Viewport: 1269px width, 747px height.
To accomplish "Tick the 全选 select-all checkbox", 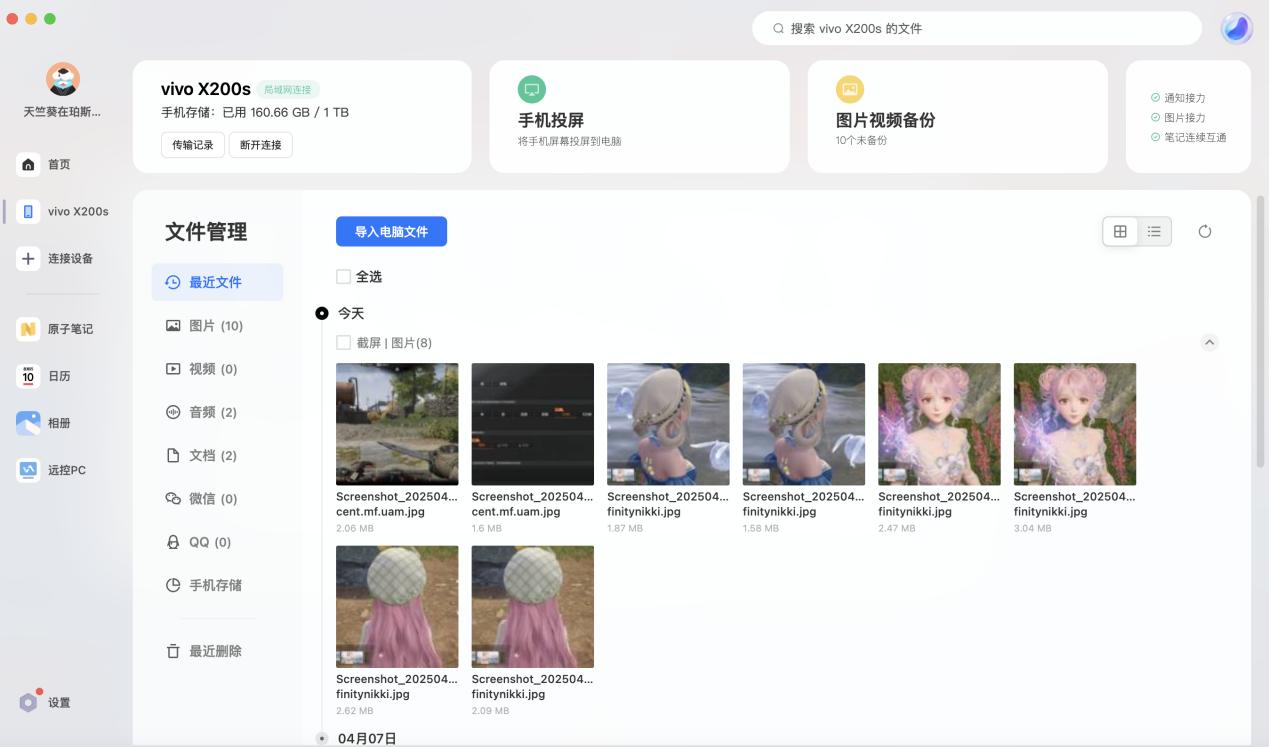I will [343, 276].
